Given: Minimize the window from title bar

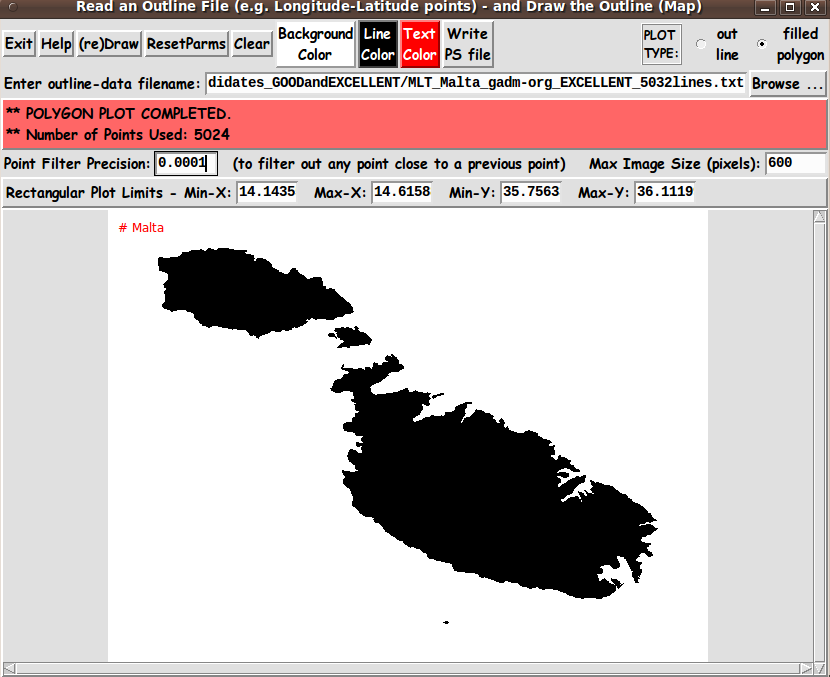Looking at the screenshot, I should (x=765, y=7).
